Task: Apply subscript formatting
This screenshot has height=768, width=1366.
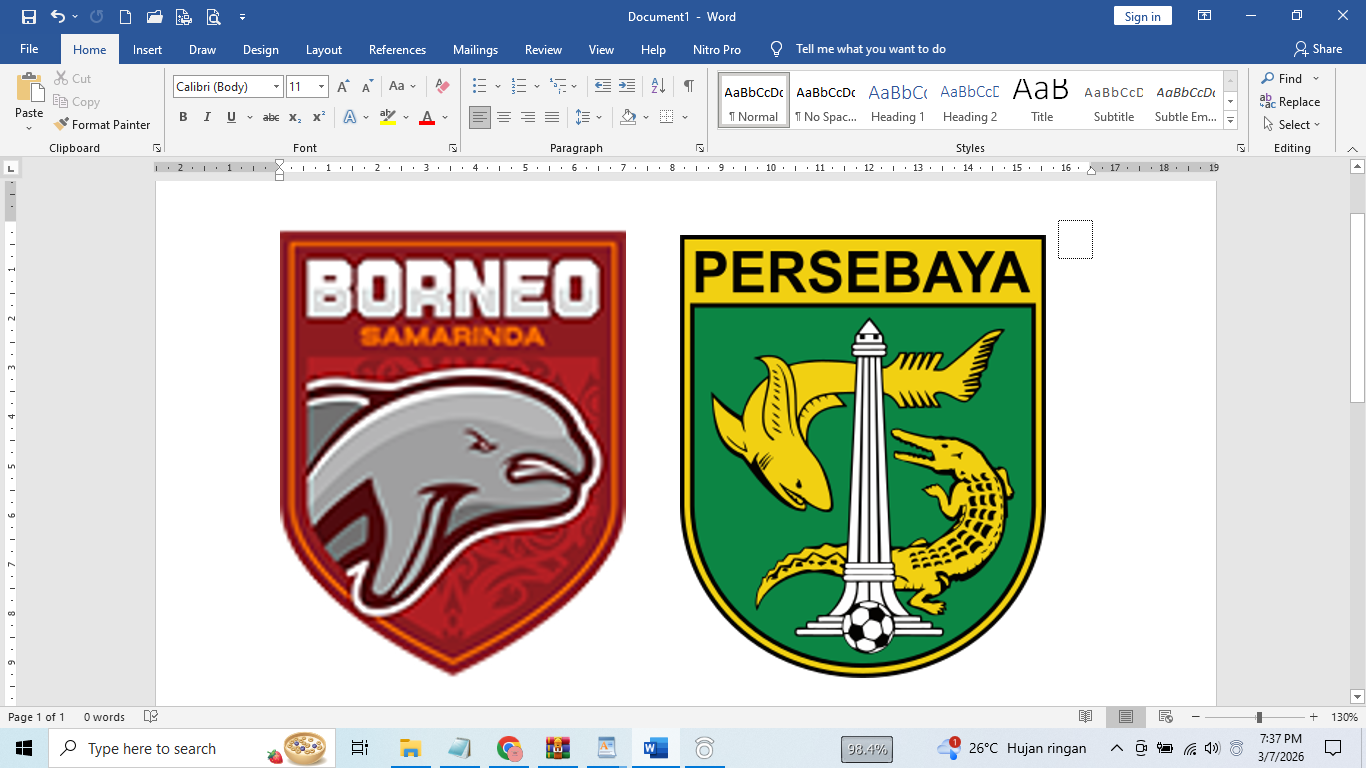Action: (295, 117)
